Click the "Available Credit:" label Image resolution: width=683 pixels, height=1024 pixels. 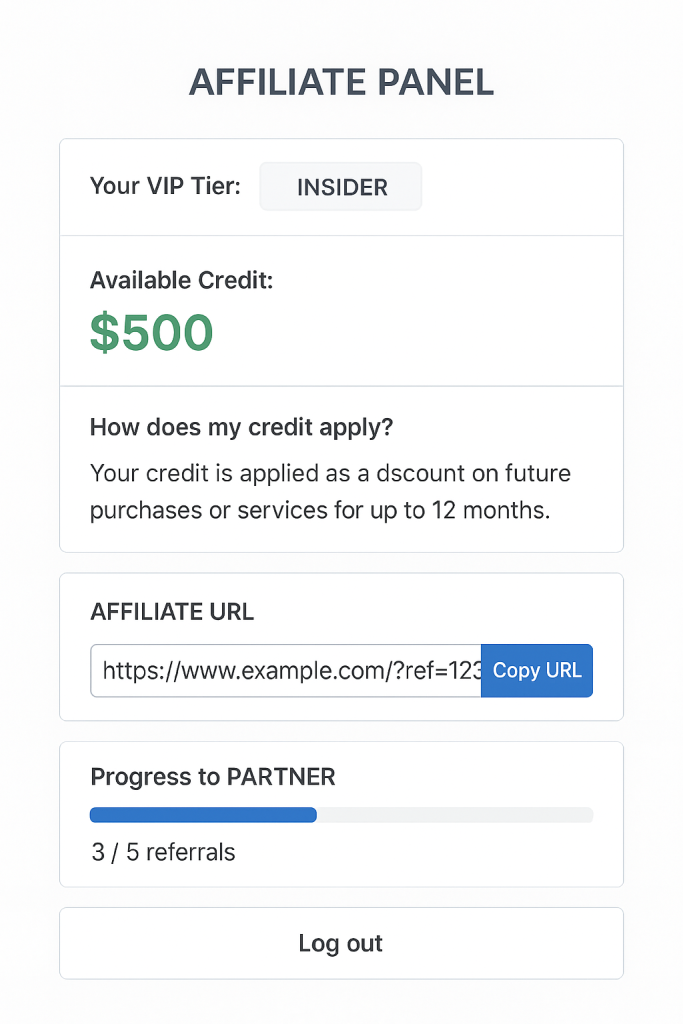[x=181, y=281]
